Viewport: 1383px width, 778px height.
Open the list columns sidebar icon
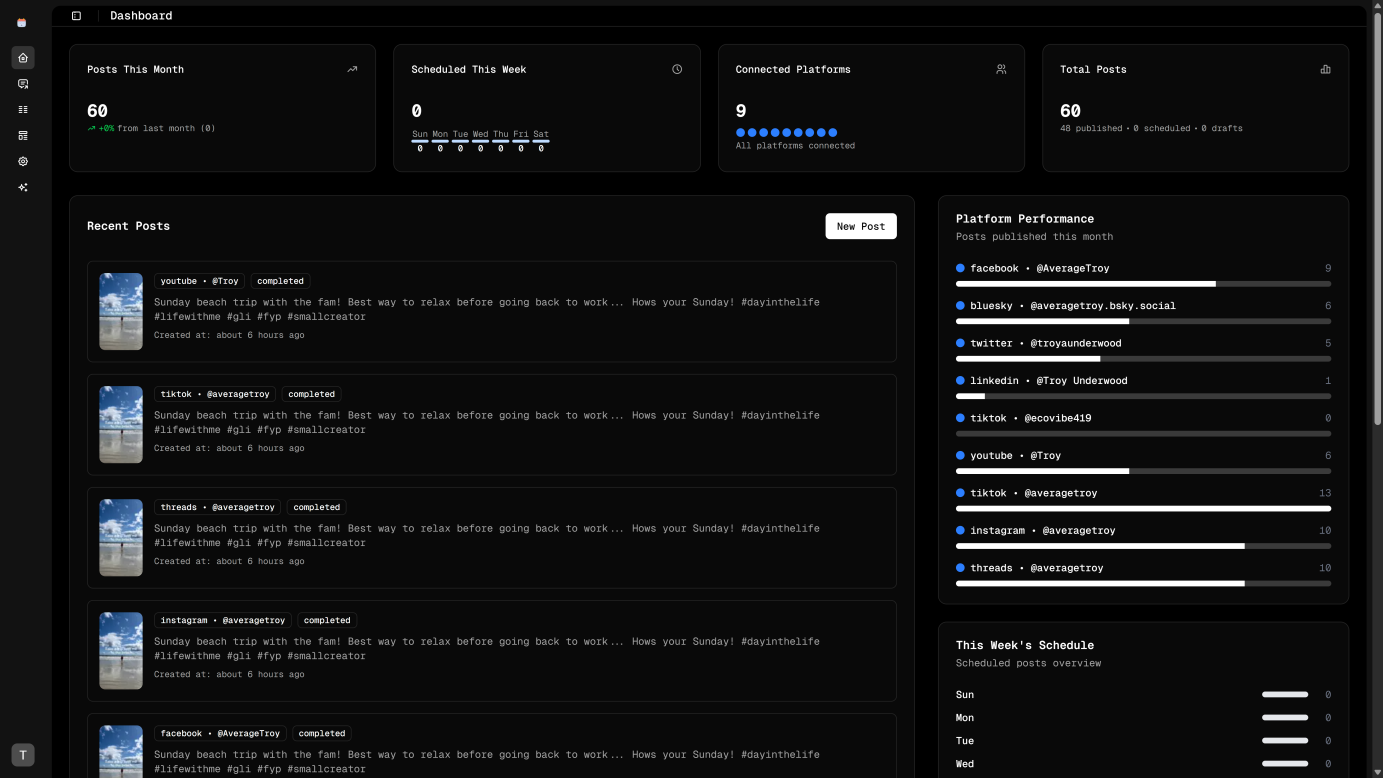pyautogui.click(x=23, y=110)
